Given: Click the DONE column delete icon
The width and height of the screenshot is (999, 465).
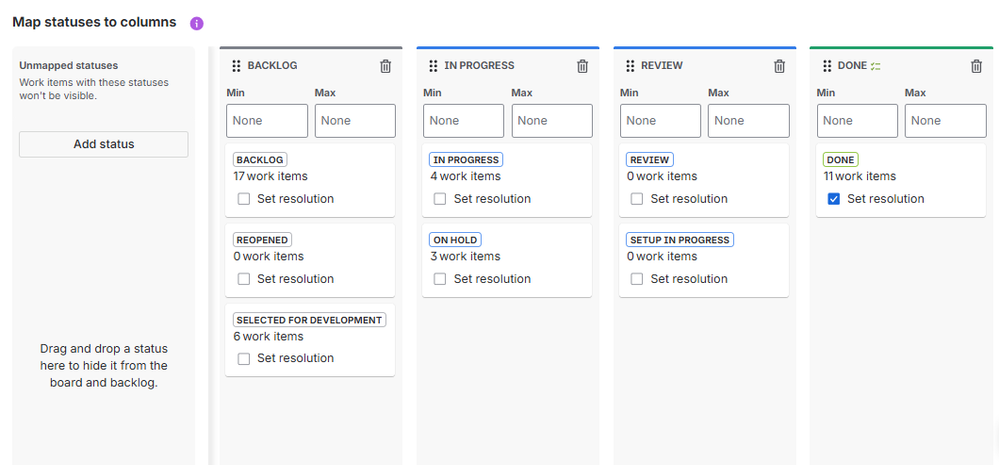Looking at the screenshot, I should click(977, 66).
